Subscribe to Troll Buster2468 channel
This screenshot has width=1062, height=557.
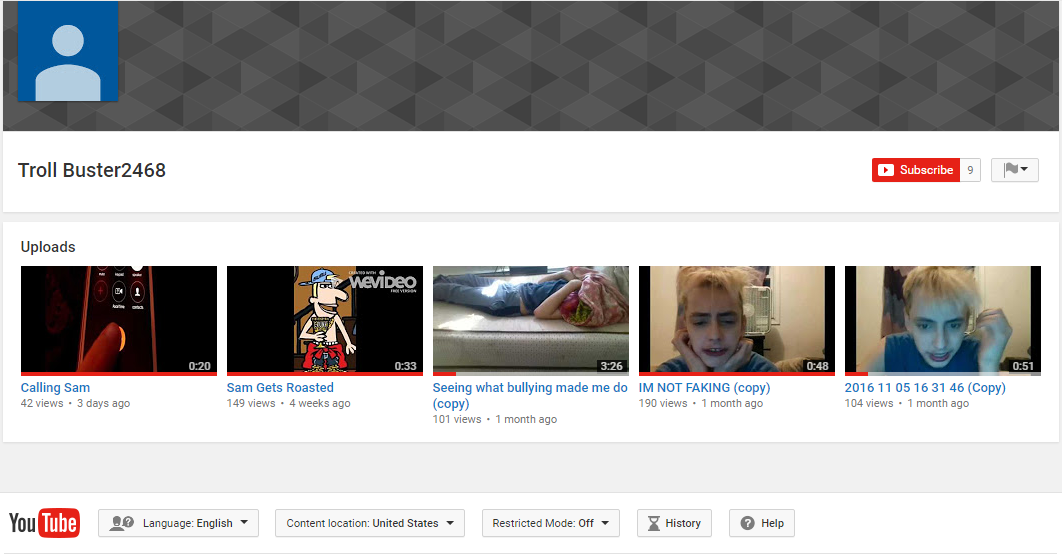pyautogui.click(x=915, y=170)
